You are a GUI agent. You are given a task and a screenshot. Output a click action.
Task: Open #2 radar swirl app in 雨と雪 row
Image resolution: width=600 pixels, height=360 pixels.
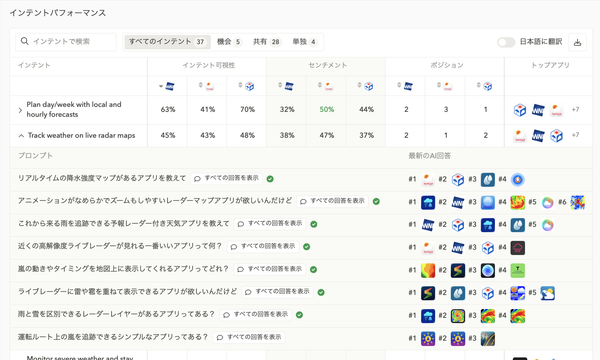(x=458, y=316)
